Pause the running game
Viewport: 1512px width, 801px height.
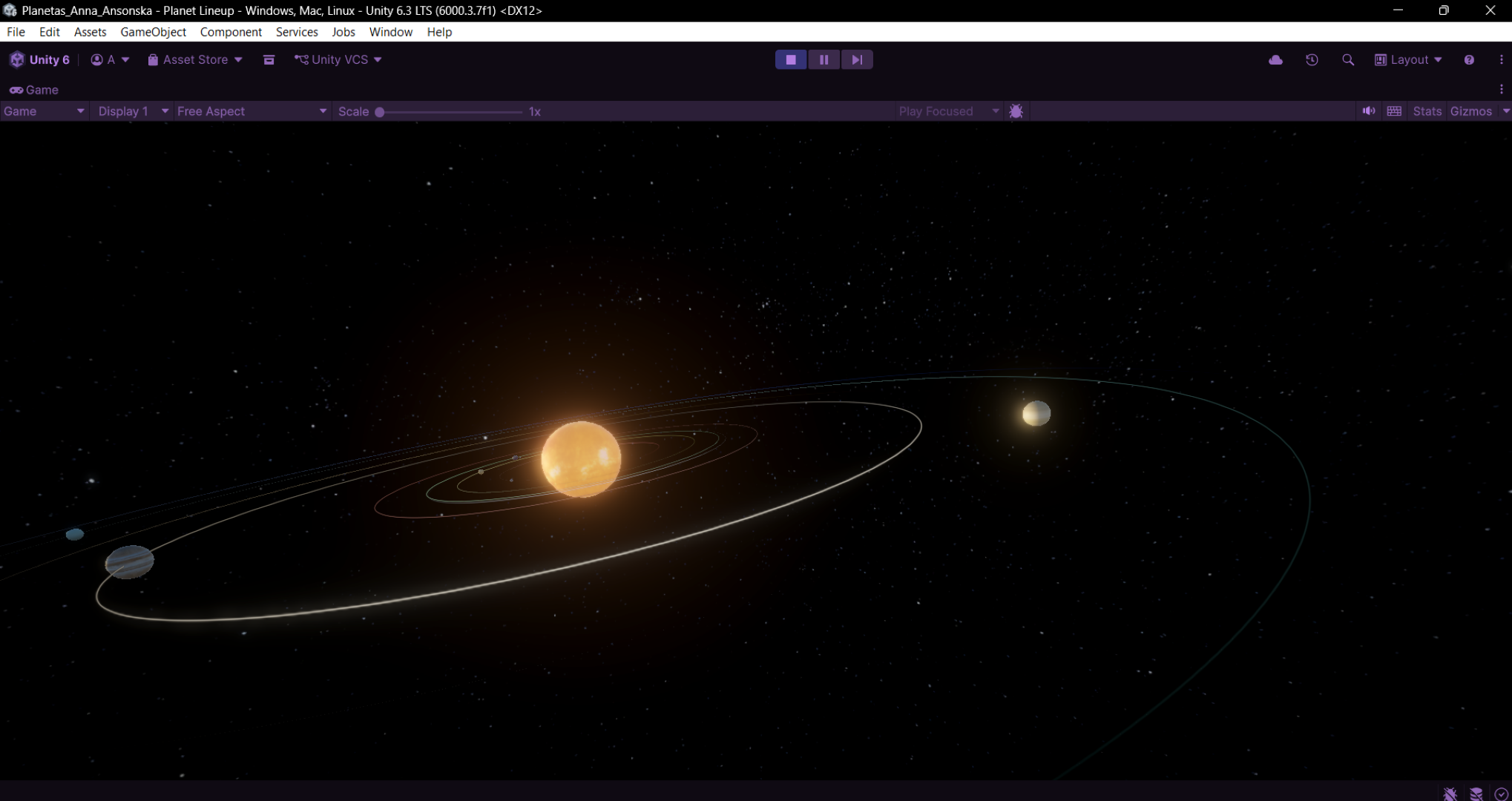(x=824, y=60)
